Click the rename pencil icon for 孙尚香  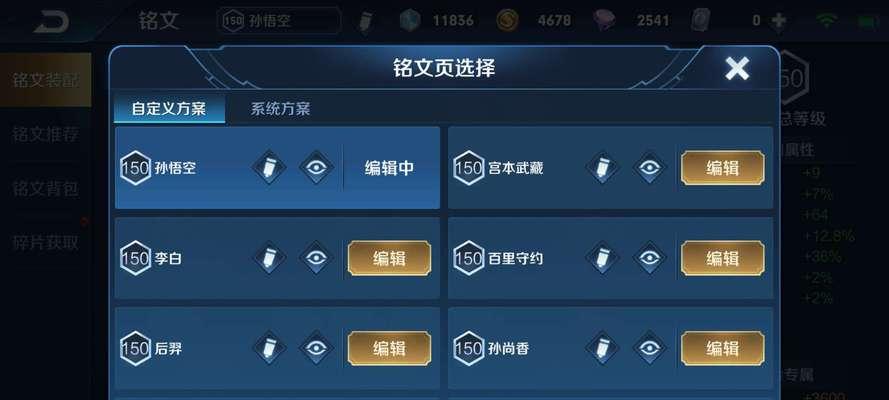602,348
